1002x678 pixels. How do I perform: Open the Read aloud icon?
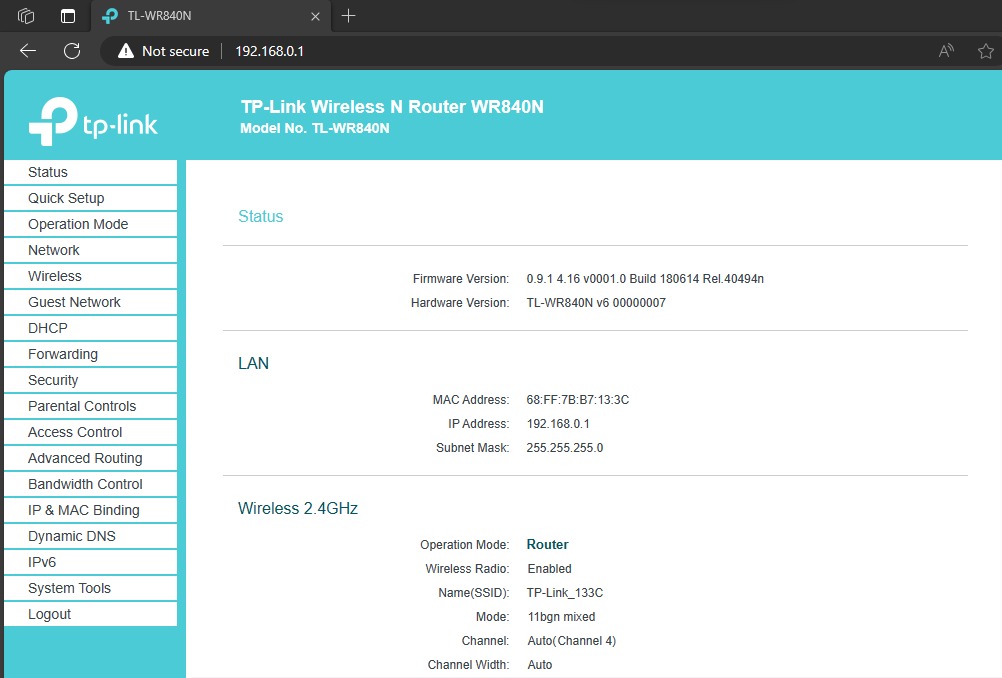click(x=946, y=51)
